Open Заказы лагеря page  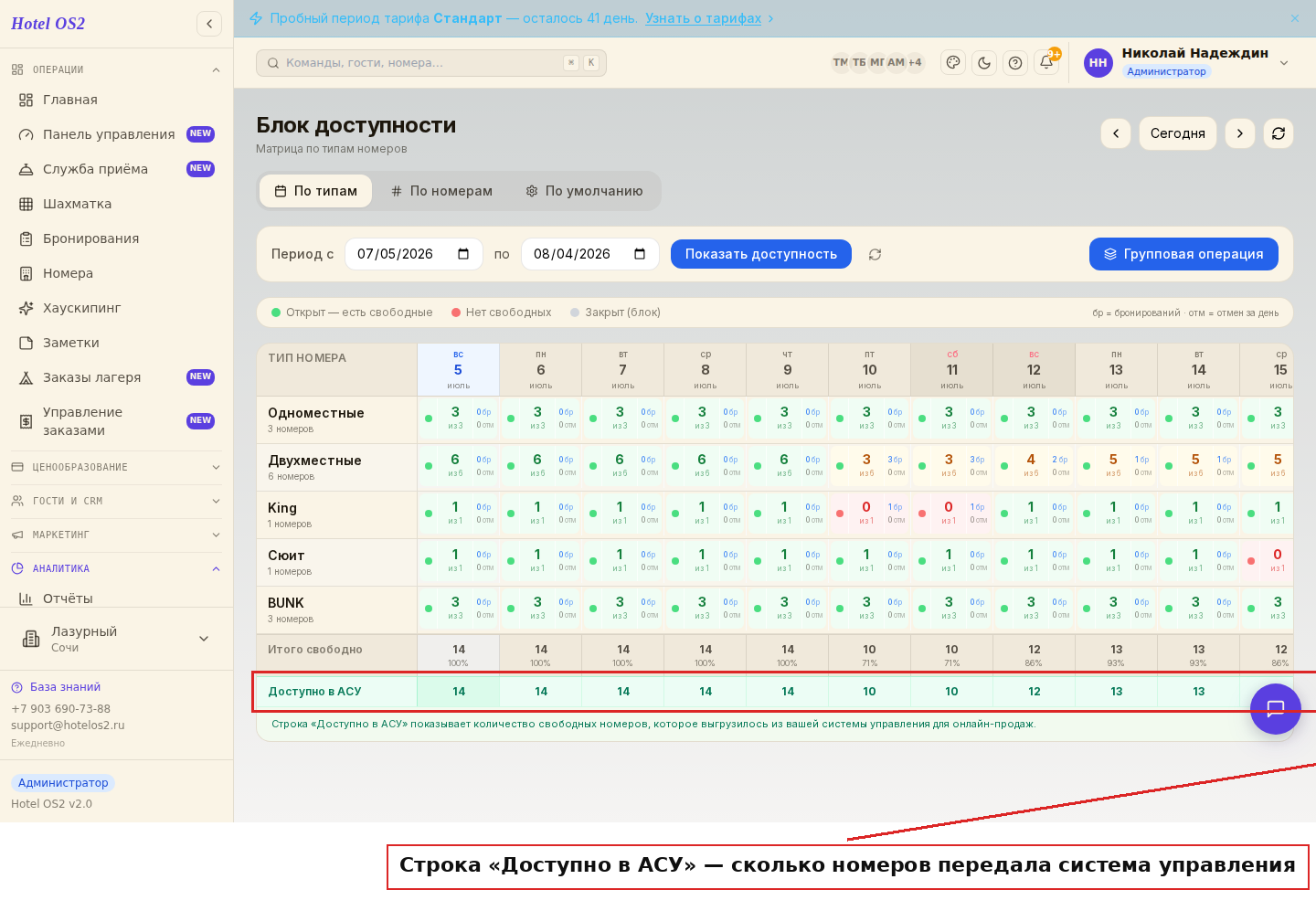(117, 377)
